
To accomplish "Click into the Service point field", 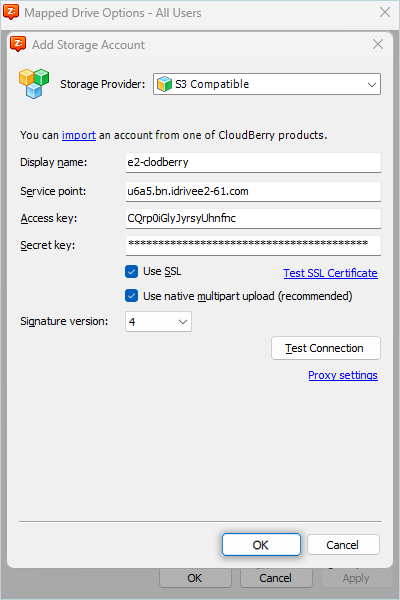I will pos(253,191).
